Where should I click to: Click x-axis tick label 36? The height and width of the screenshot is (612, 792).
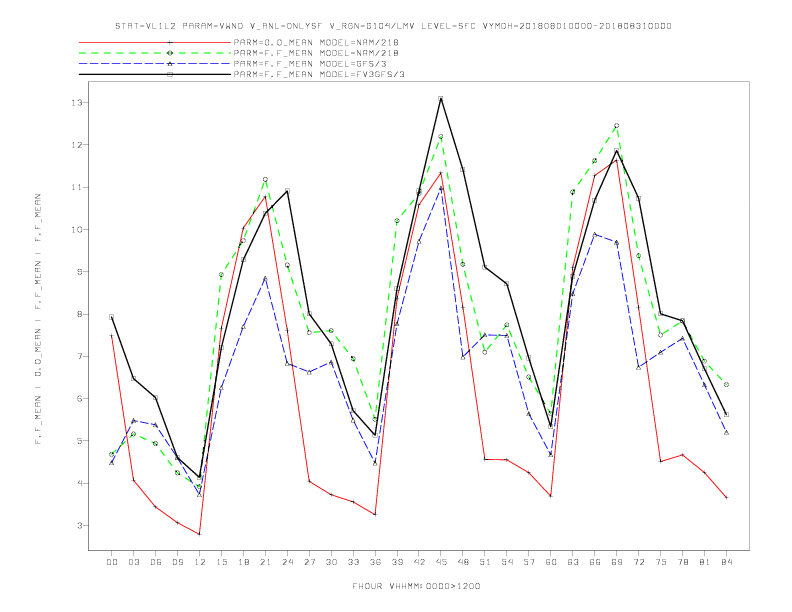375,562
